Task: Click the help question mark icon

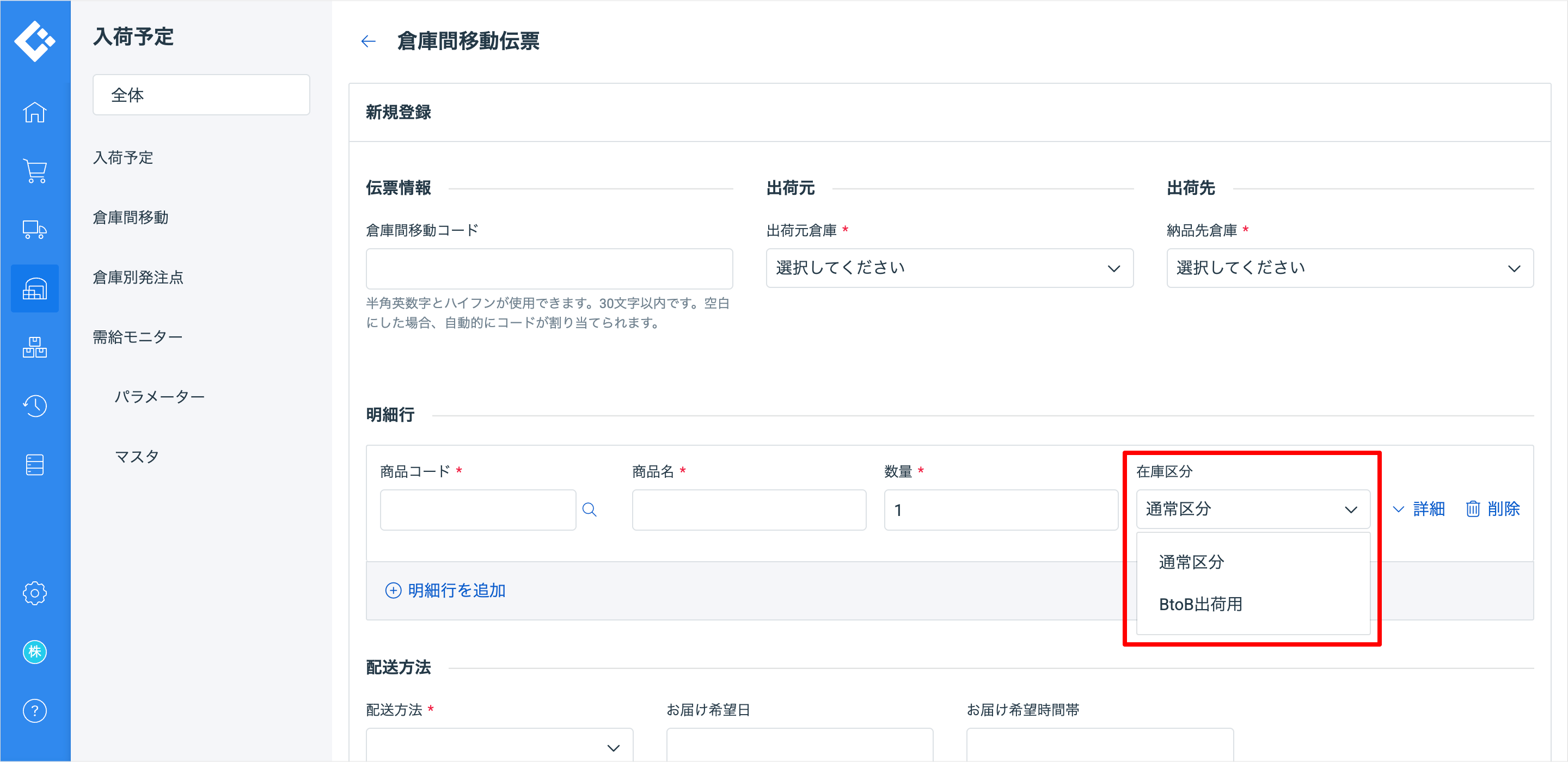Action: click(35, 710)
